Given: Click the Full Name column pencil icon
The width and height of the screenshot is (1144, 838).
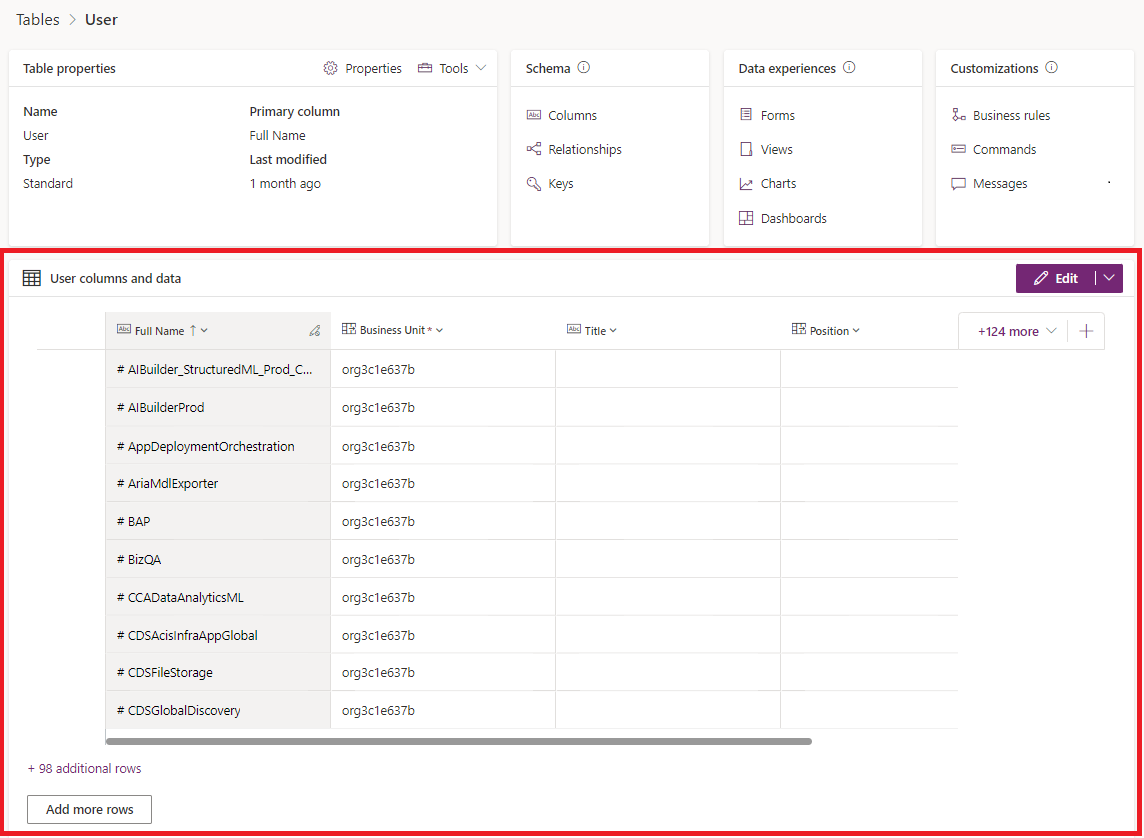Looking at the screenshot, I should 315,331.
